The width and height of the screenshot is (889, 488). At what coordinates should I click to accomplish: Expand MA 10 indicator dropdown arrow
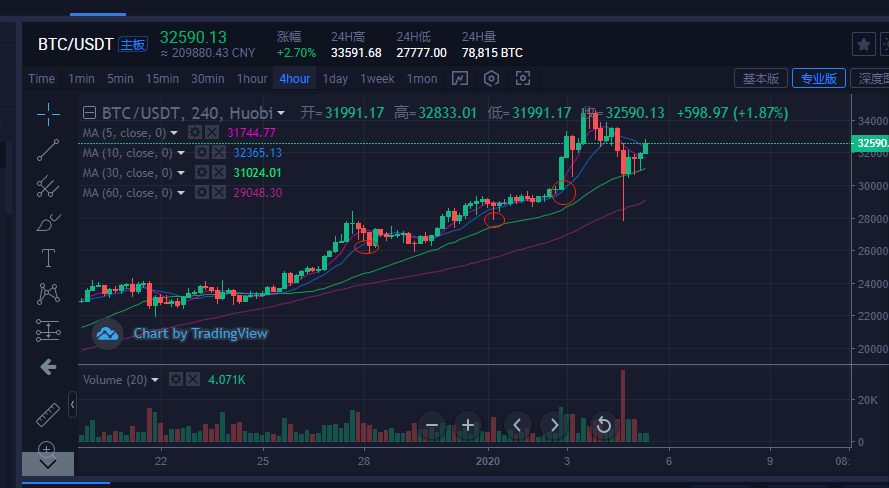(181, 153)
